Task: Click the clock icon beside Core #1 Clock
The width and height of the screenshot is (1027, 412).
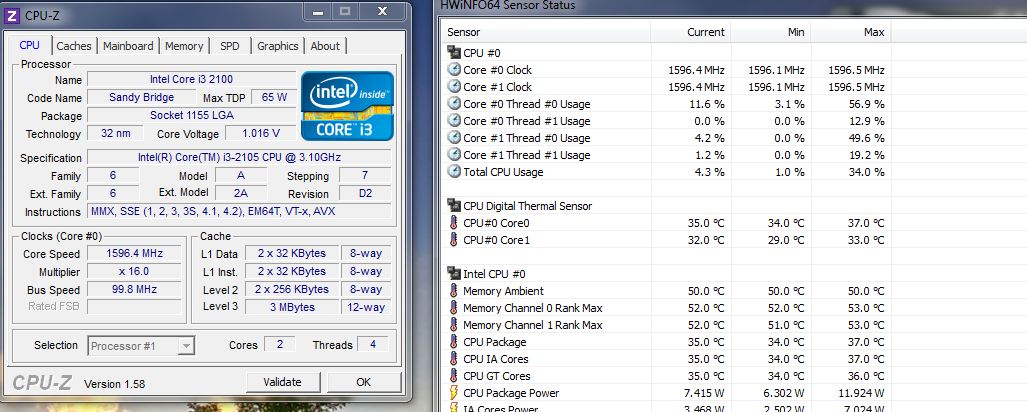Action: (x=454, y=86)
